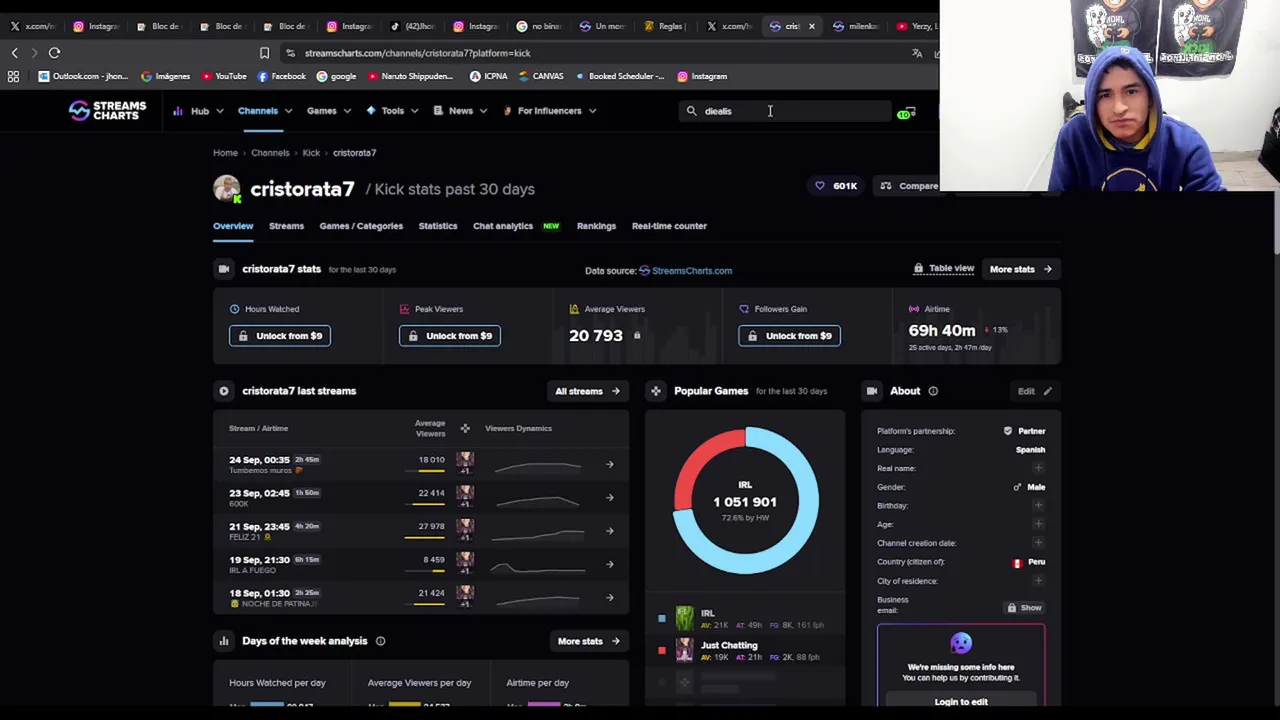1280x720 pixels.
Task: Open the 24 Sep, 00:35 stream arrow
Action: coord(609,464)
